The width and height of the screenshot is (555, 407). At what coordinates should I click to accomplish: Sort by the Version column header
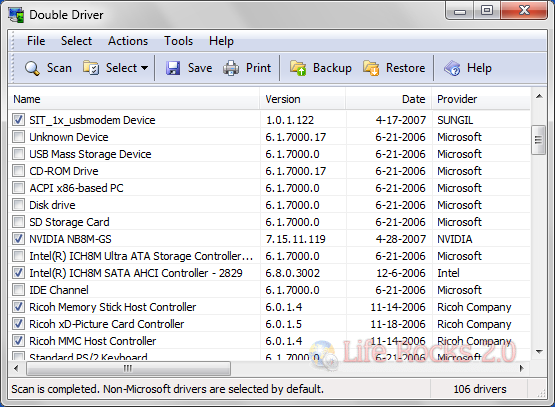[303, 99]
